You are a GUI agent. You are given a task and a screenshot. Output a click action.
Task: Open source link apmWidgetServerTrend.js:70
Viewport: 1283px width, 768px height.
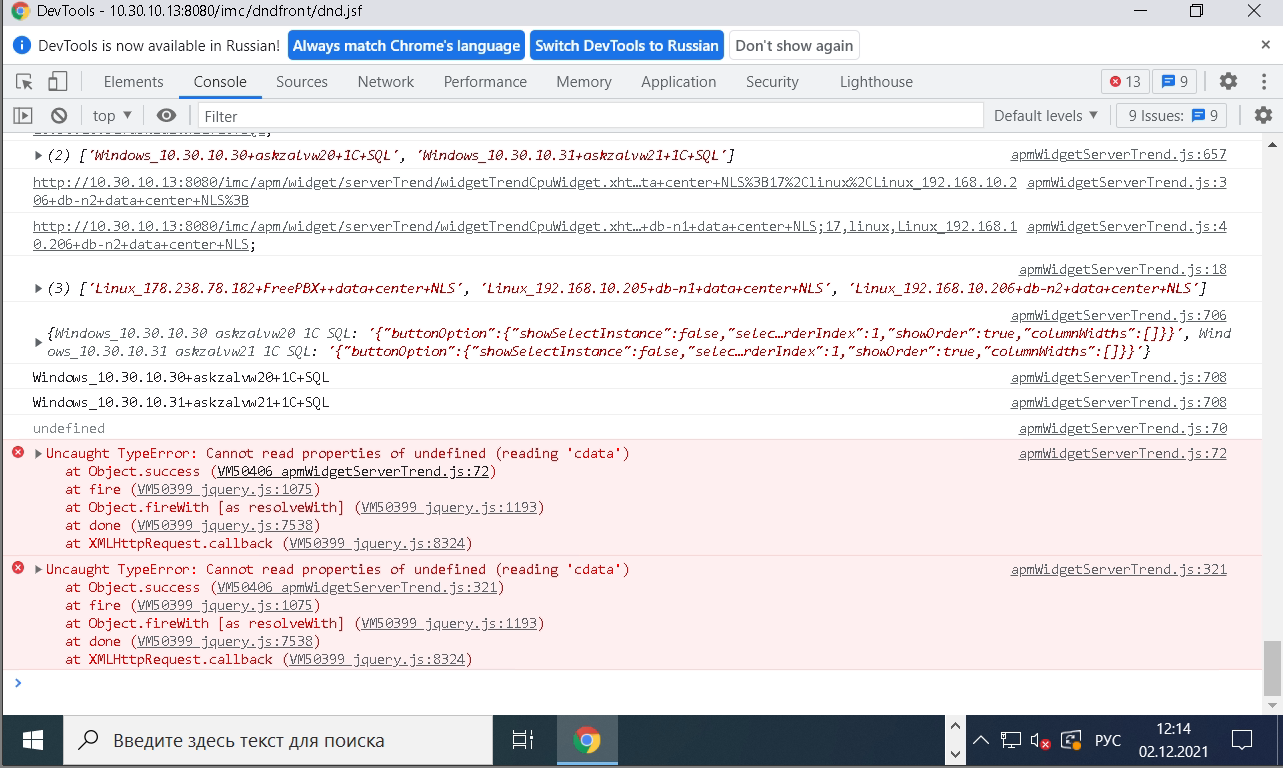(1123, 429)
